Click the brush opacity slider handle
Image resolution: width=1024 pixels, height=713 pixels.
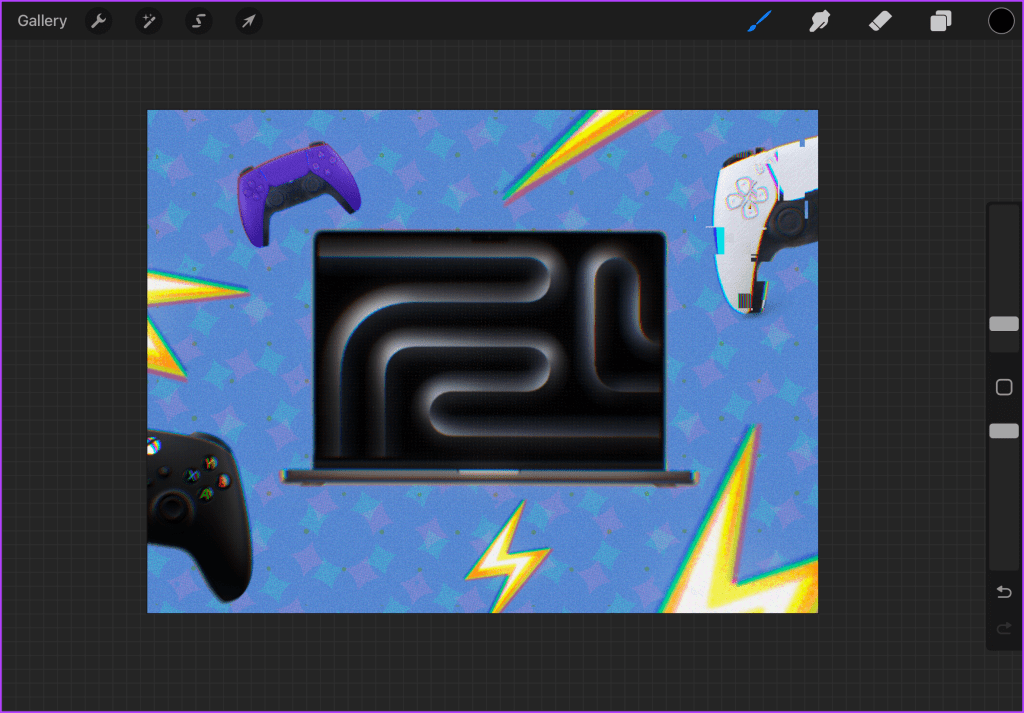(1004, 431)
